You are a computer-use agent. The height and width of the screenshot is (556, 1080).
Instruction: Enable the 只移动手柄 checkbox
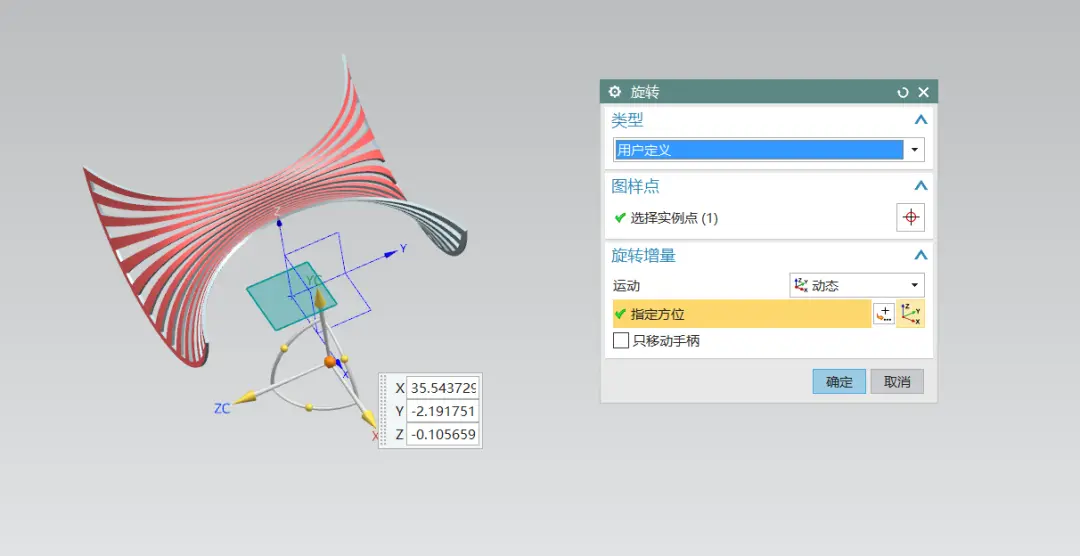click(x=621, y=340)
